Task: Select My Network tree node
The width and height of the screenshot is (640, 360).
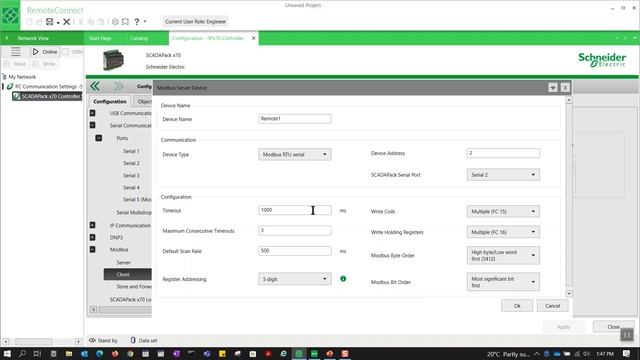Action: tap(22, 77)
